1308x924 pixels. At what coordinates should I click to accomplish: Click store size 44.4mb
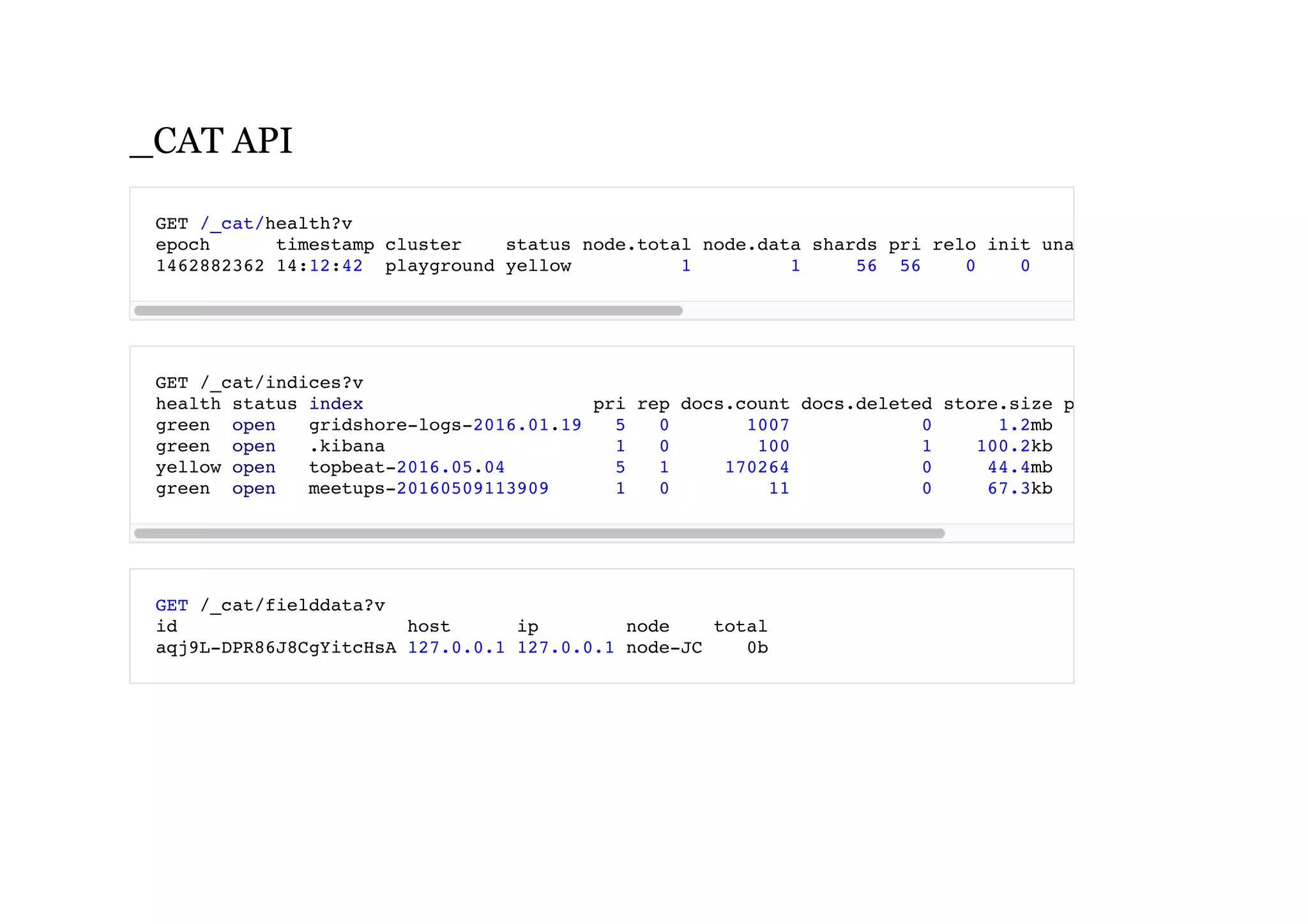pos(1020,467)
